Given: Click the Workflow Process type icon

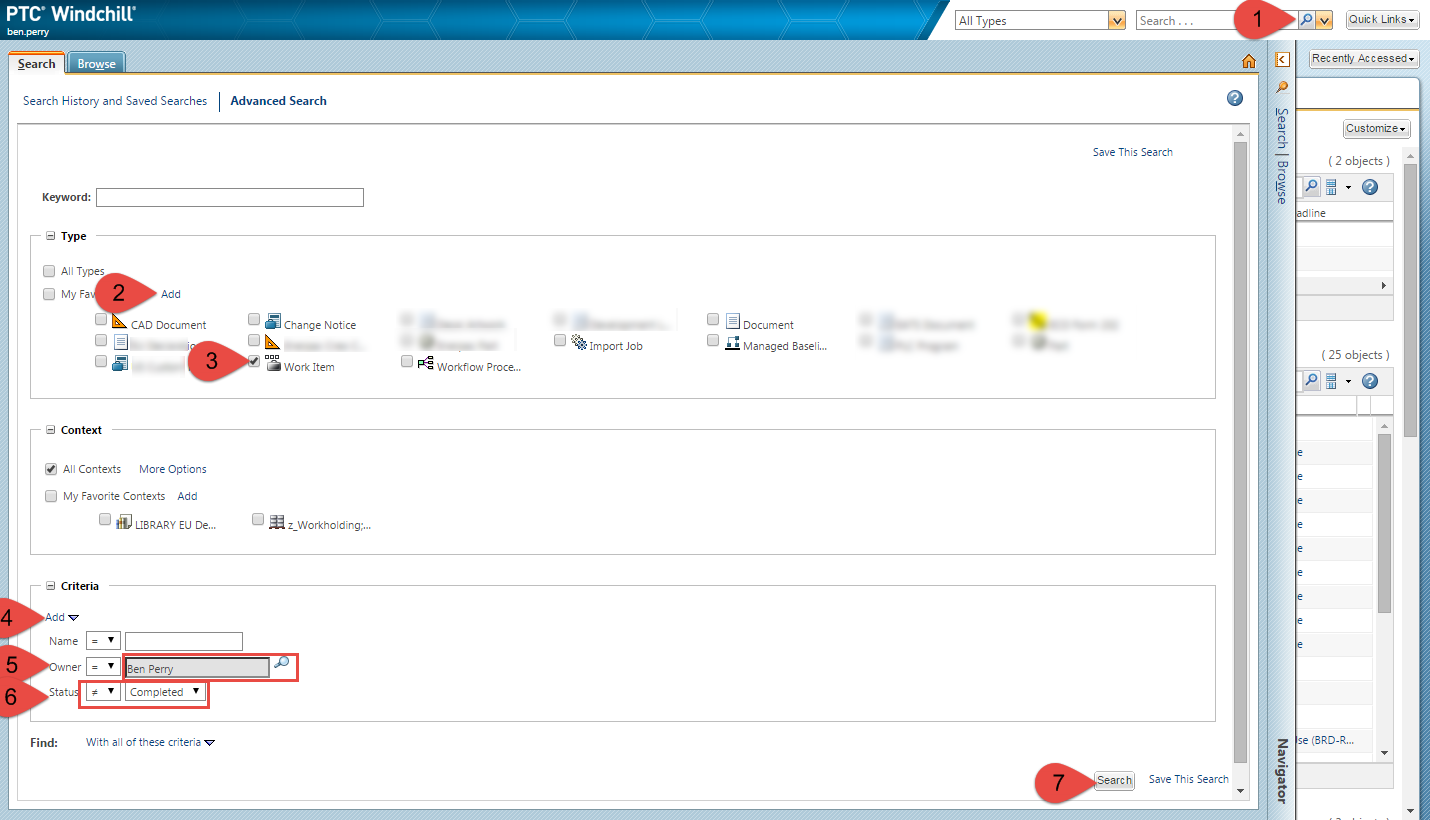Looking at the screenshot, I should [x=425, y=363].
